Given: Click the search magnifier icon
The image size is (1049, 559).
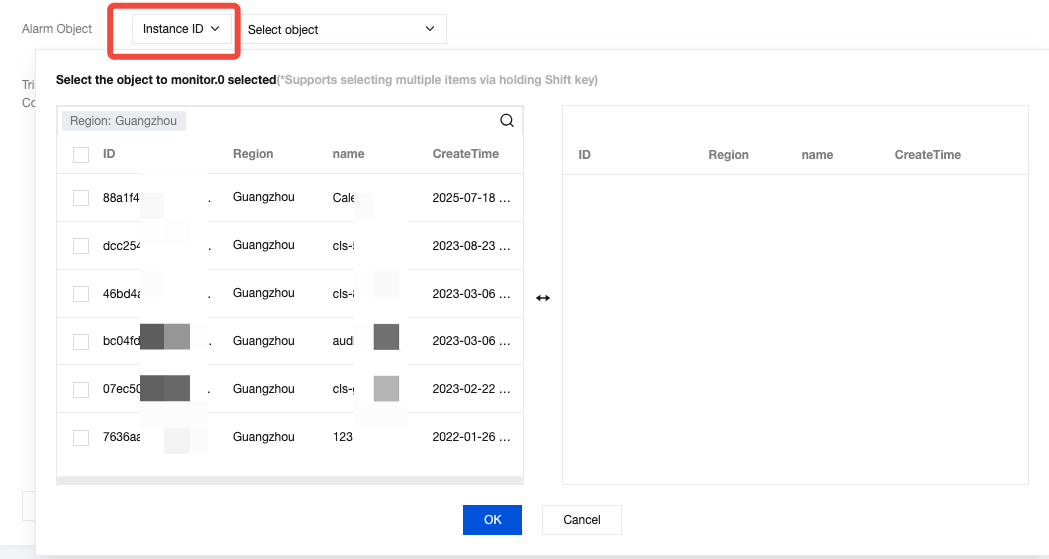Looking at the screenshot, I should point(507,121).
